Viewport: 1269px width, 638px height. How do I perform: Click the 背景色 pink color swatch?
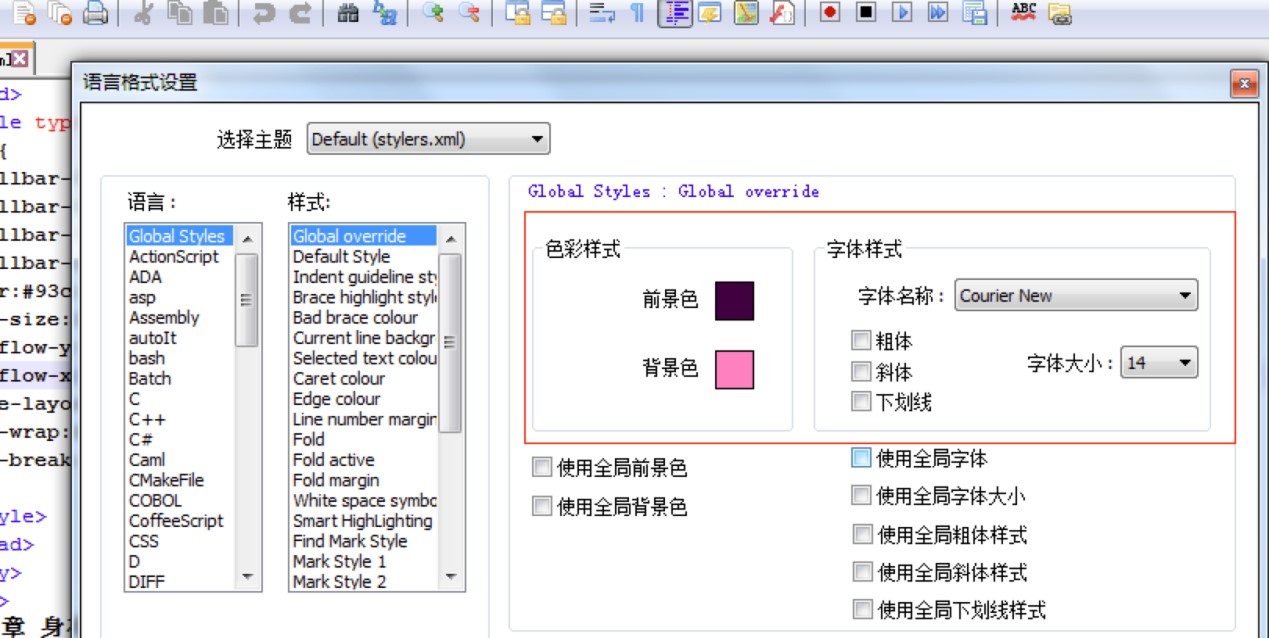pos(735,371)
